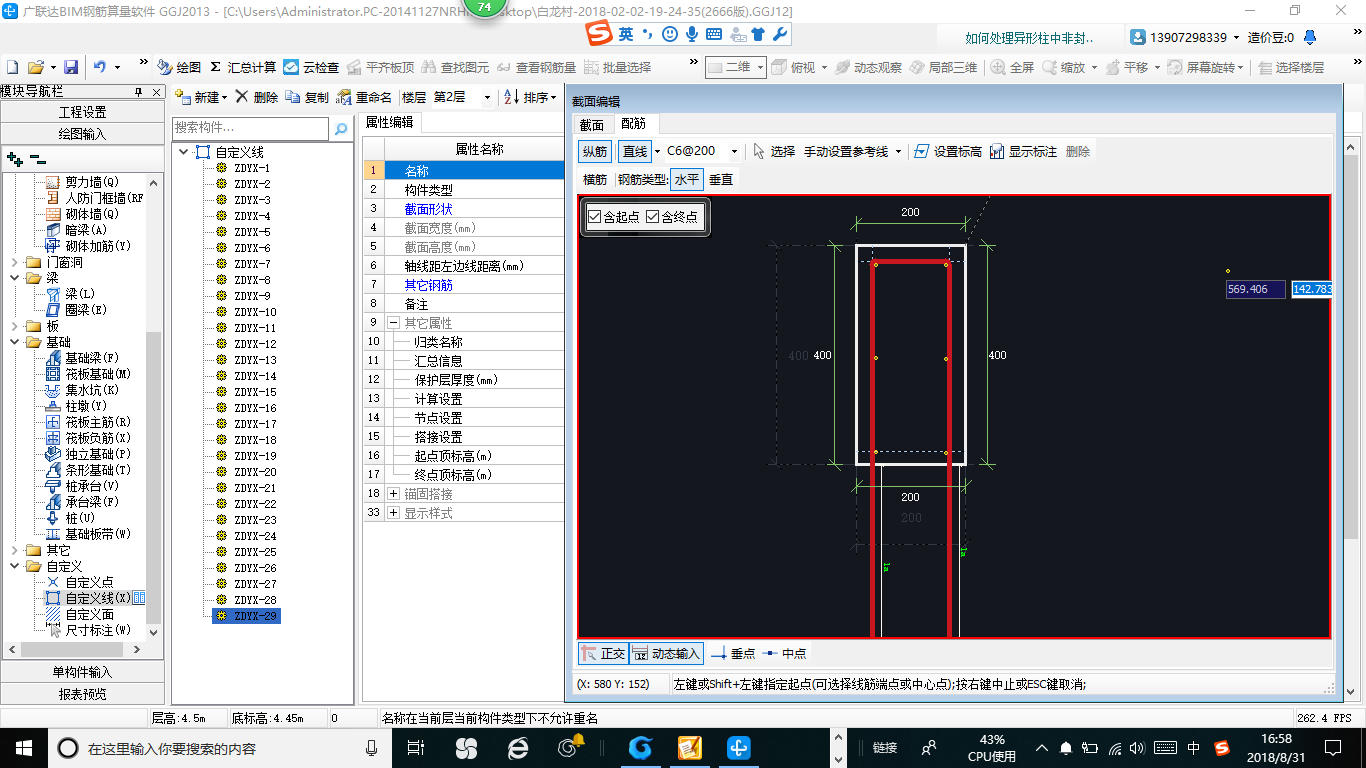
Task: Click the Open folder icon
Action: (36, 67)
